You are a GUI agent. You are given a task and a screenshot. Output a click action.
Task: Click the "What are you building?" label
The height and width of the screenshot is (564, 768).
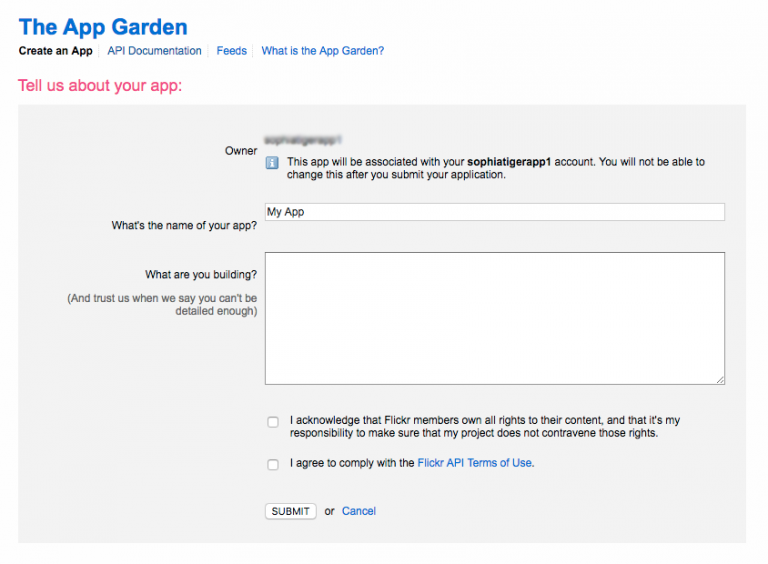click(201, 275)
